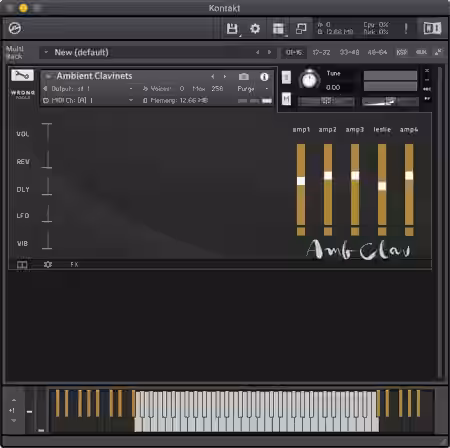This screenshot has height=448, width=450.
Task: Click the Output left arrow icon
Action: click(45, 88)
